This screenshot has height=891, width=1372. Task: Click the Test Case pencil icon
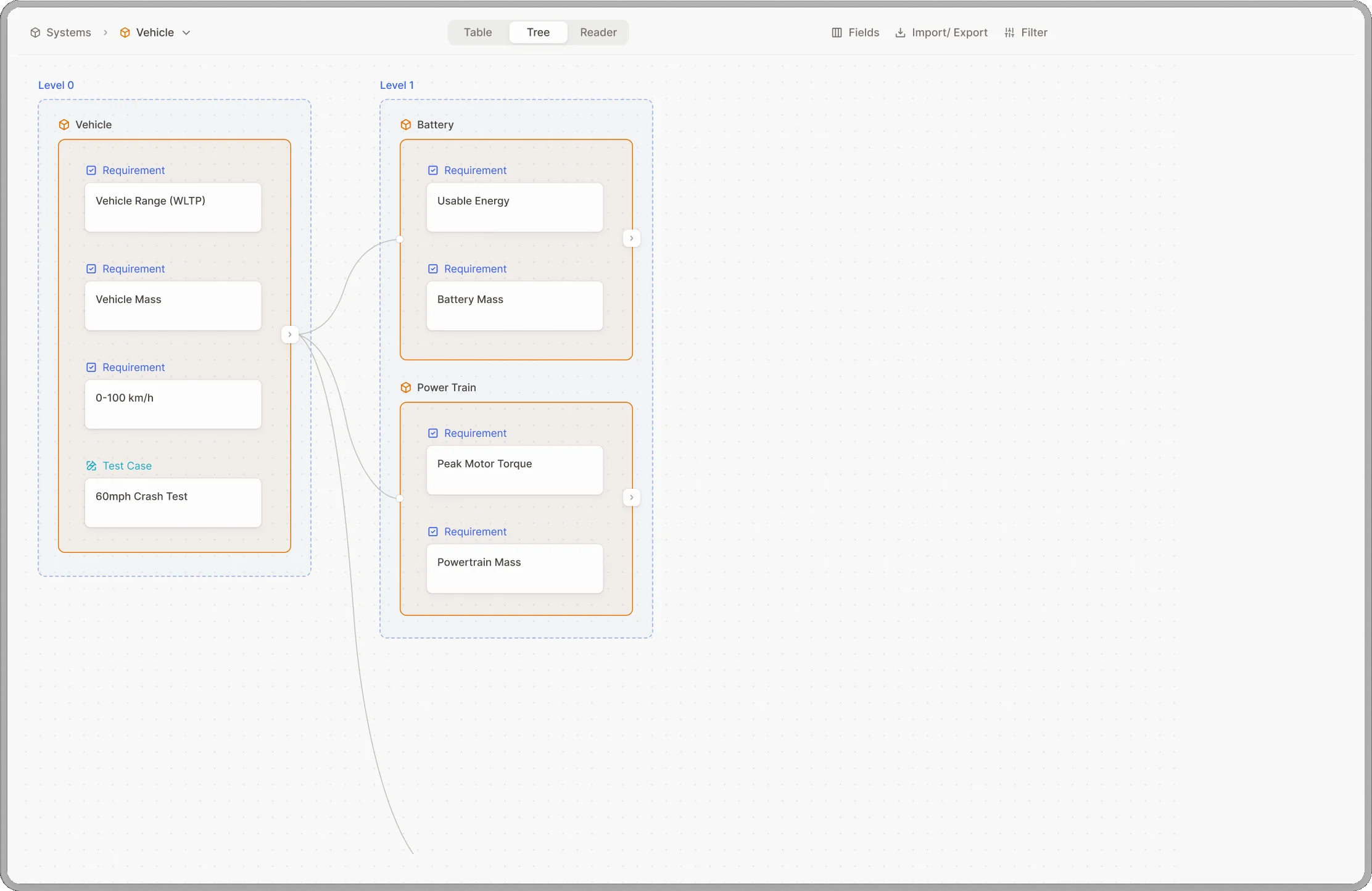click(91, 466)
